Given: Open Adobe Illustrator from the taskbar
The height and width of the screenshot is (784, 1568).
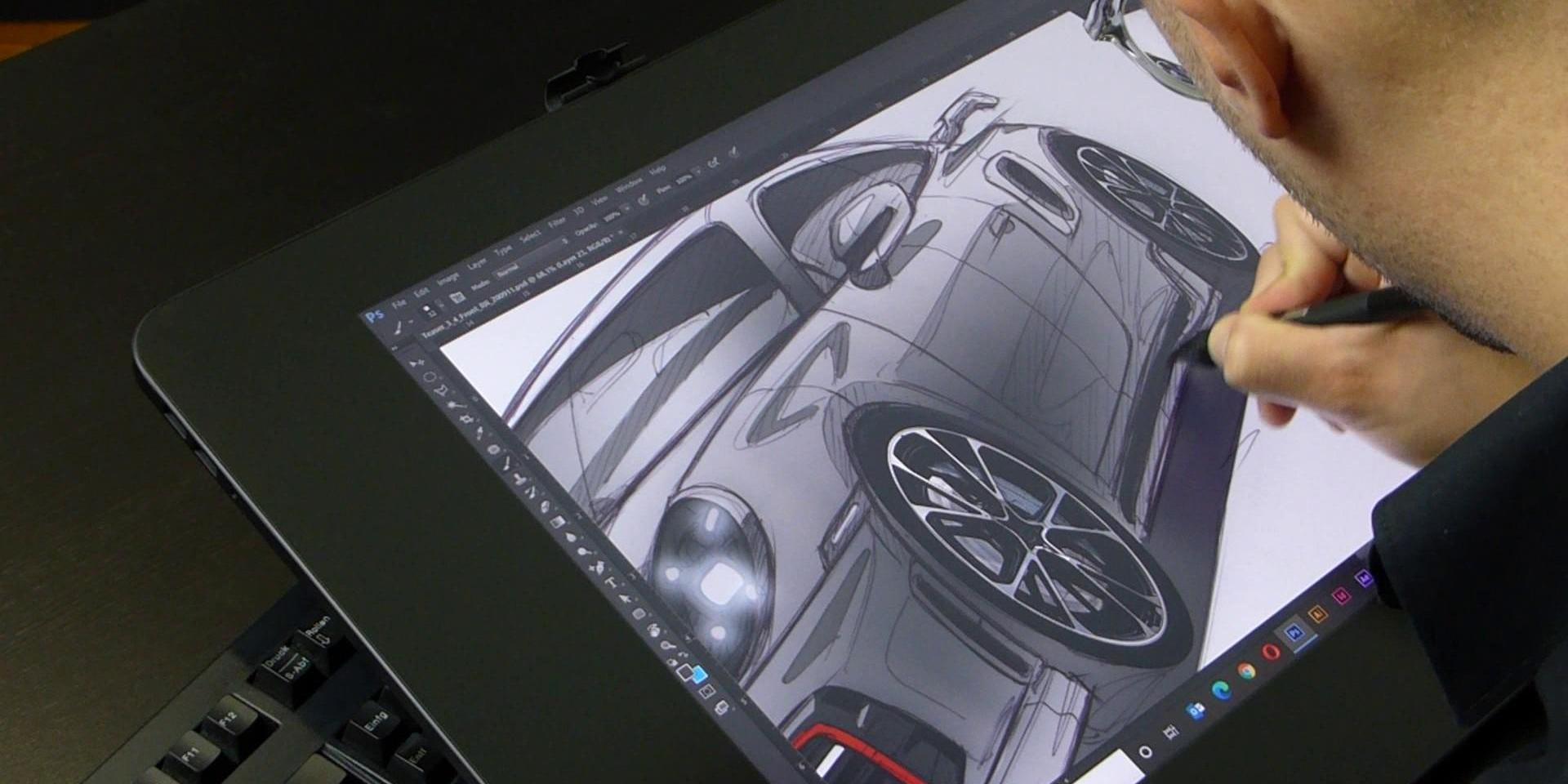Looking at the screenshot, I should point(1318,613).
